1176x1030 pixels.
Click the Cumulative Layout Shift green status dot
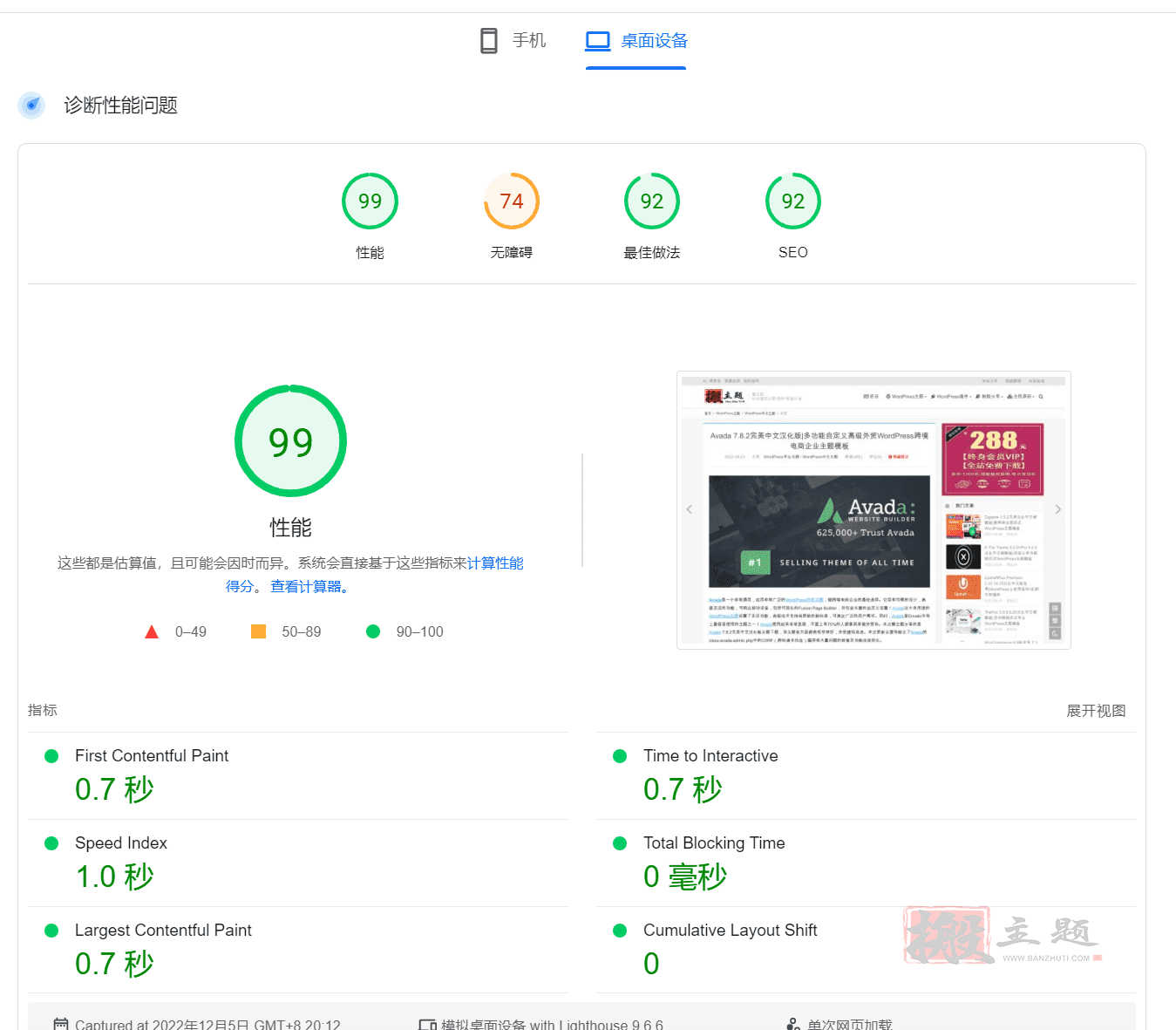click(620, 931)
